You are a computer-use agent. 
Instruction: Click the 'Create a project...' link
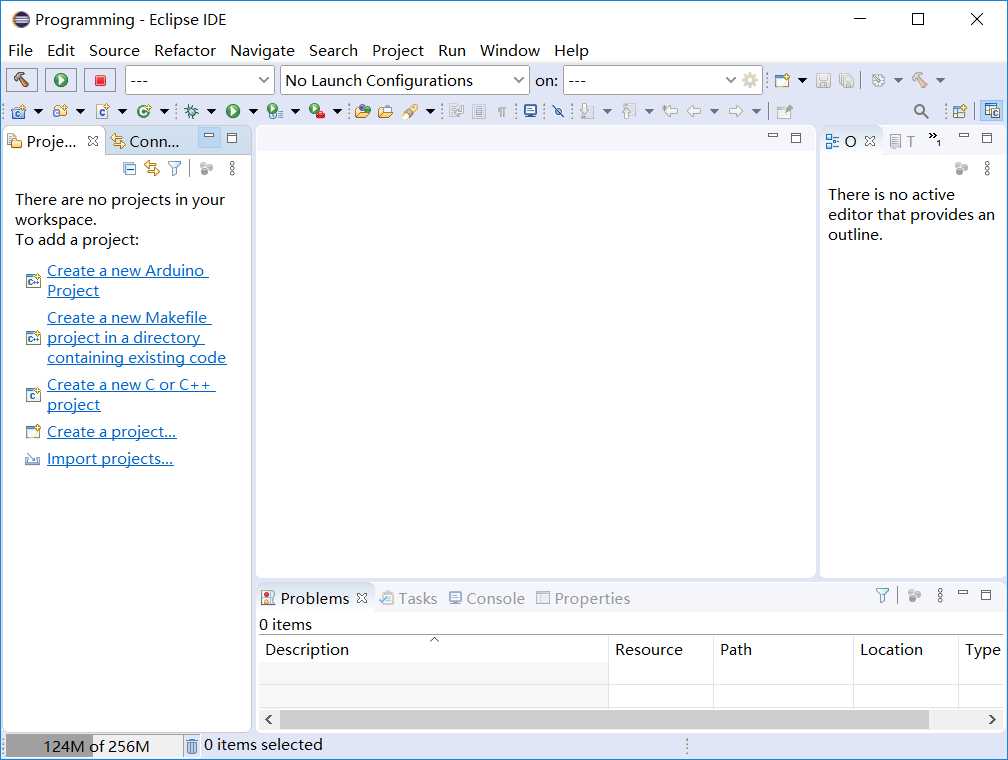coord(111,431)
